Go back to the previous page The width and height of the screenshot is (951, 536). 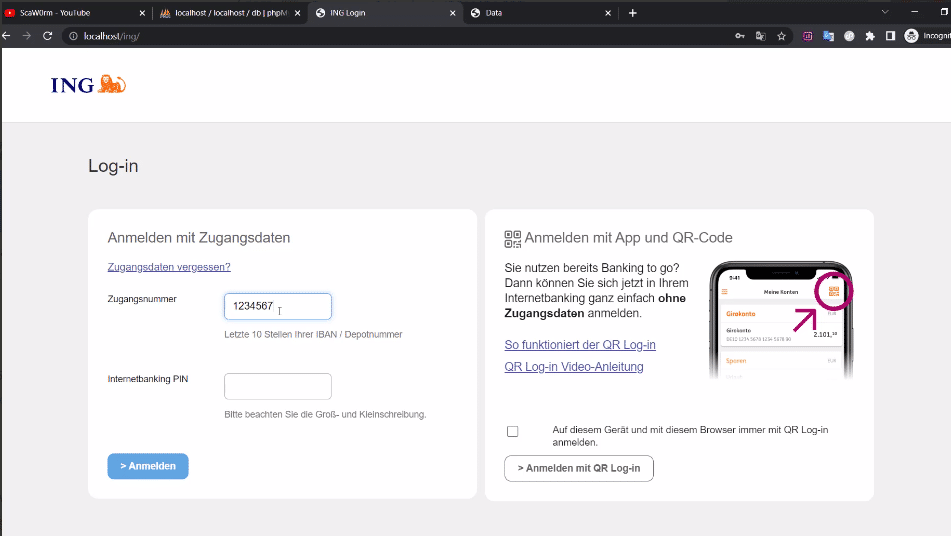[x=7, y=36]
